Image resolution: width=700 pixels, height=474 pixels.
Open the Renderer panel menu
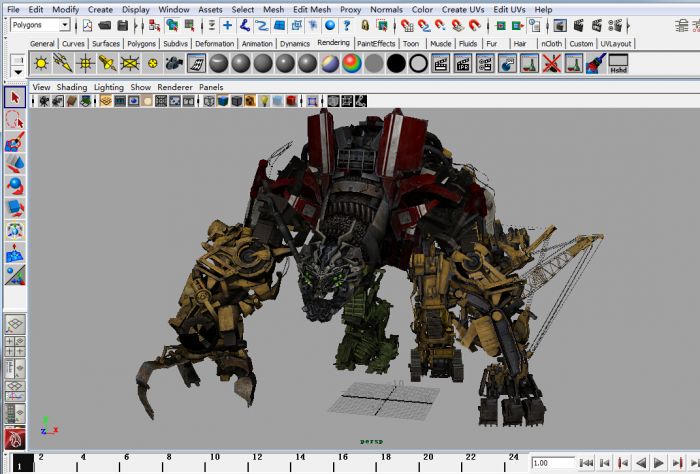click(x=175, y=87)
